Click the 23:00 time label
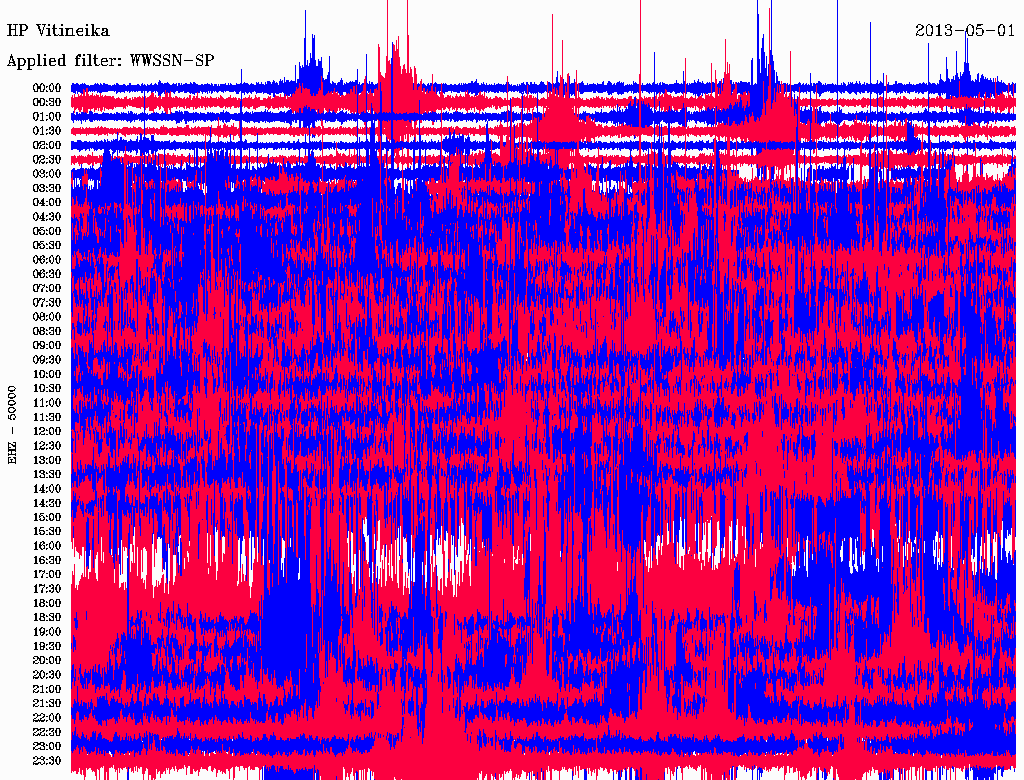The width and height of the screenshot is (1024, 780). (x=47, y=747)
